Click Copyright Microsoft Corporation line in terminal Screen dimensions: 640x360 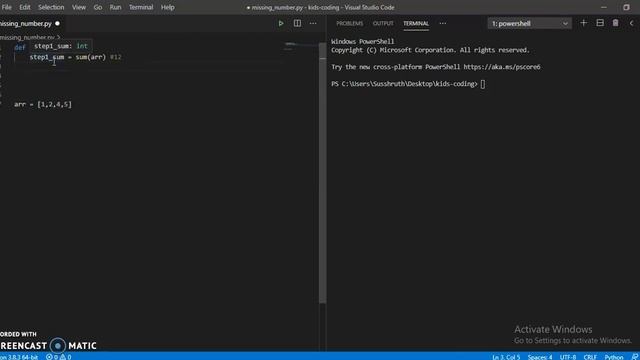pyautogui.click(x=430, y=50)
